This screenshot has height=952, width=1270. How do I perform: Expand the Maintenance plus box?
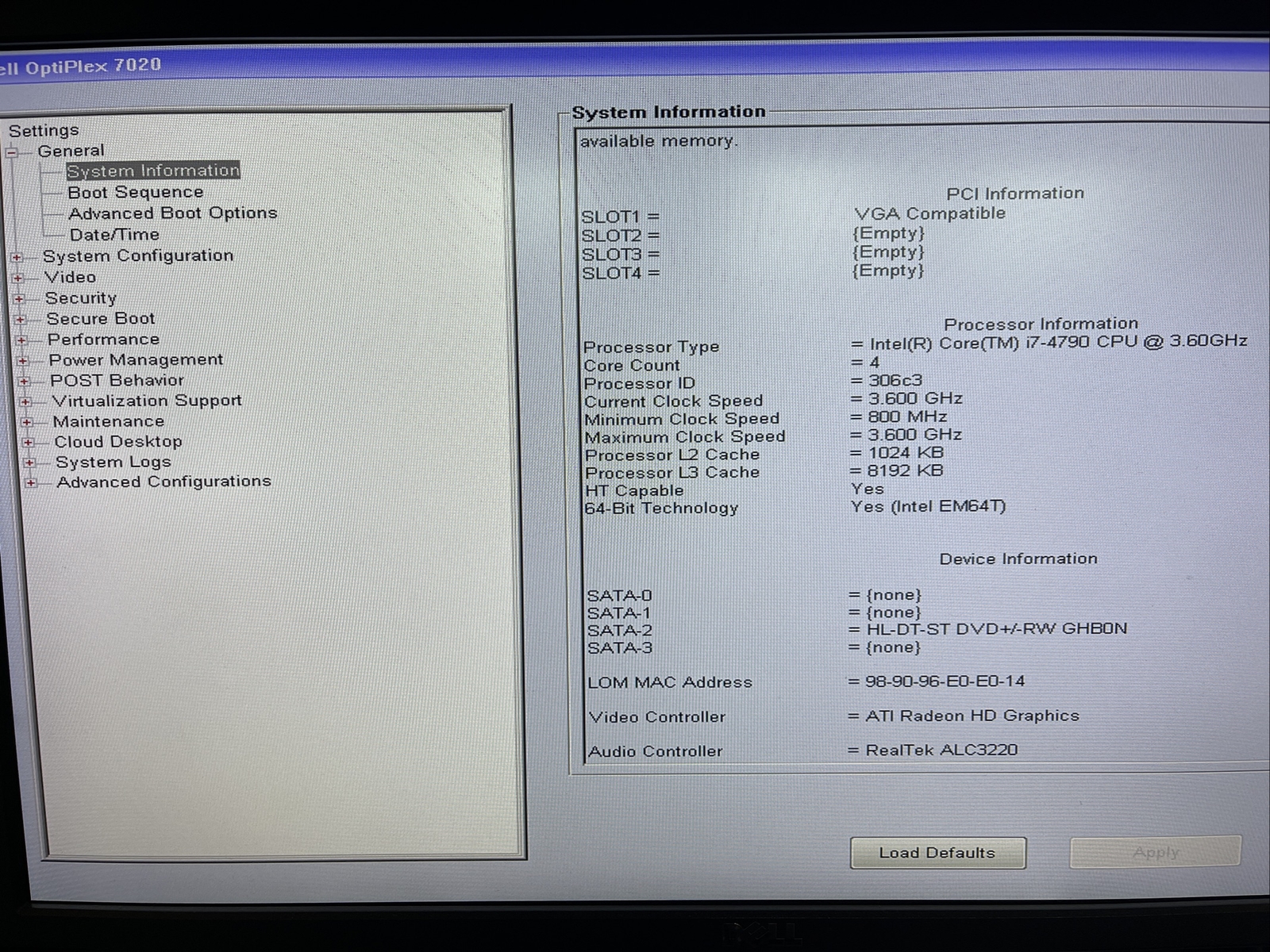[x=26, y=423]
